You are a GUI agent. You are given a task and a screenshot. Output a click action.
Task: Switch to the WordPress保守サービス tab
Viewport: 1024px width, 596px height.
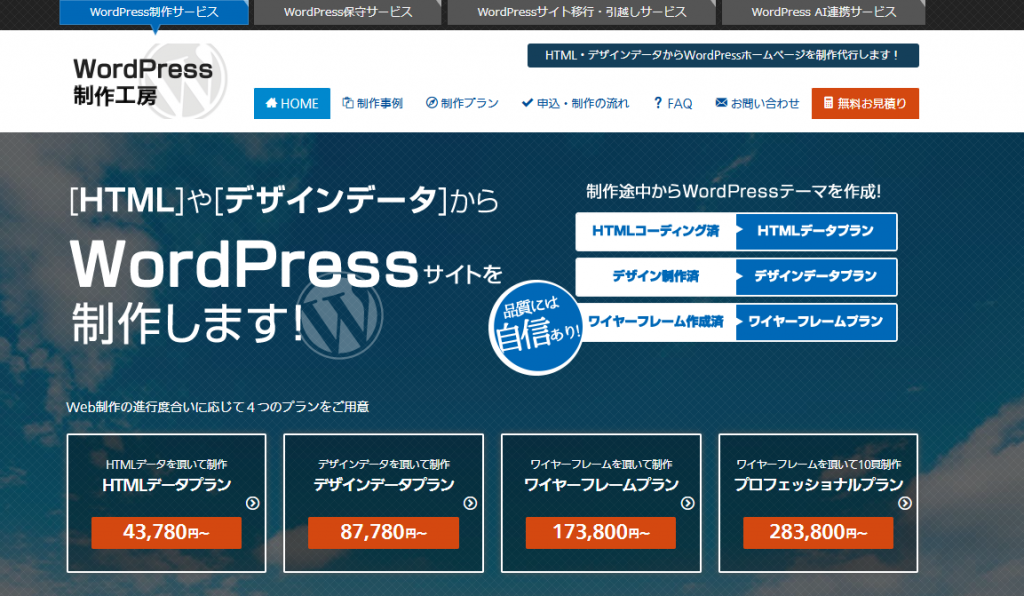coord(348,12)
